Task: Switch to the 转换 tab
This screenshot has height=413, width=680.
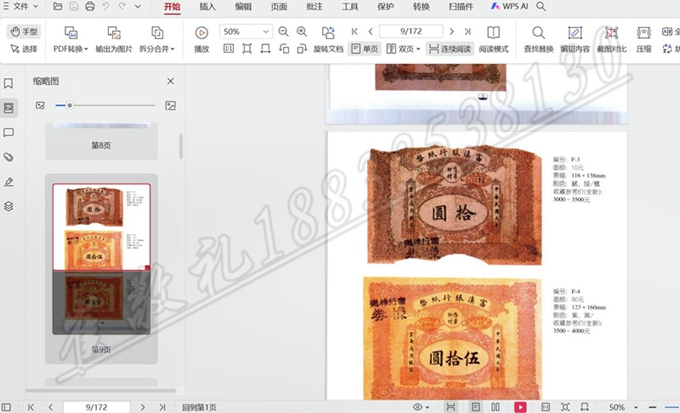Action: coord(421,7)
